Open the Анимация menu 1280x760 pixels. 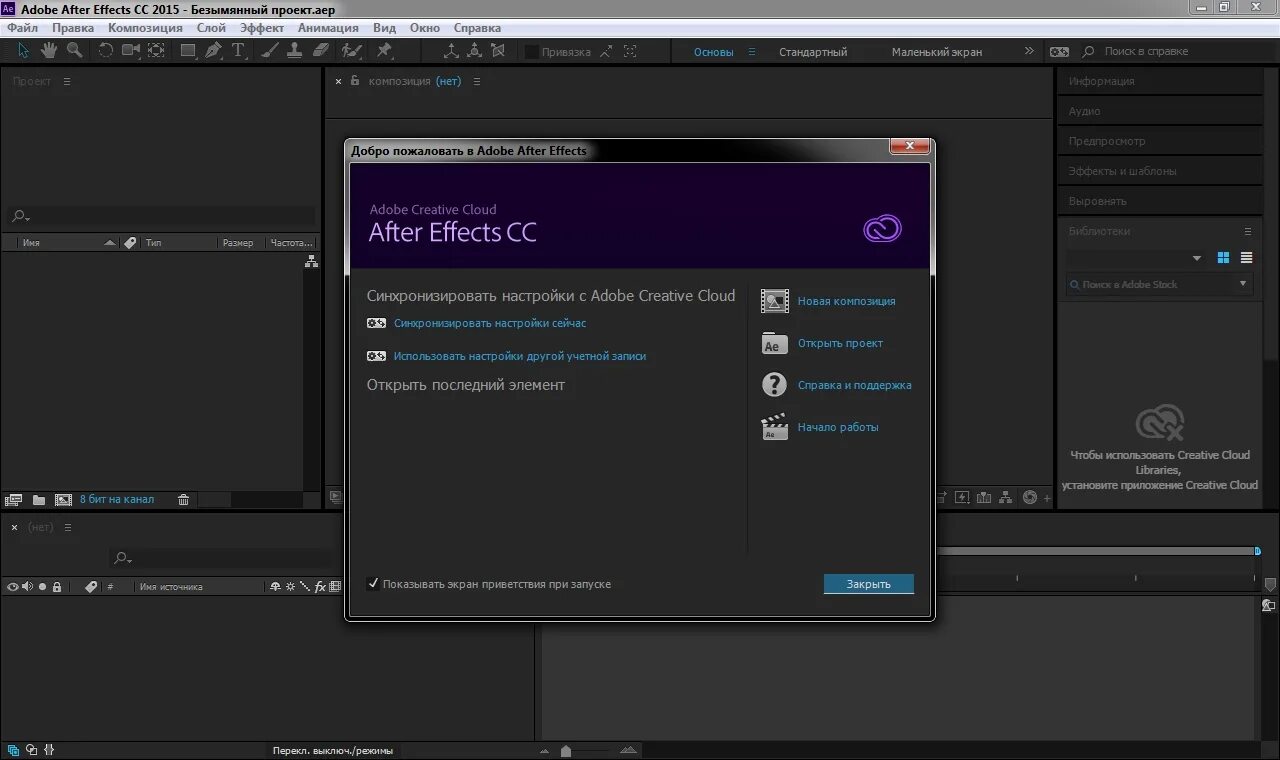click(x=328, y=28)
